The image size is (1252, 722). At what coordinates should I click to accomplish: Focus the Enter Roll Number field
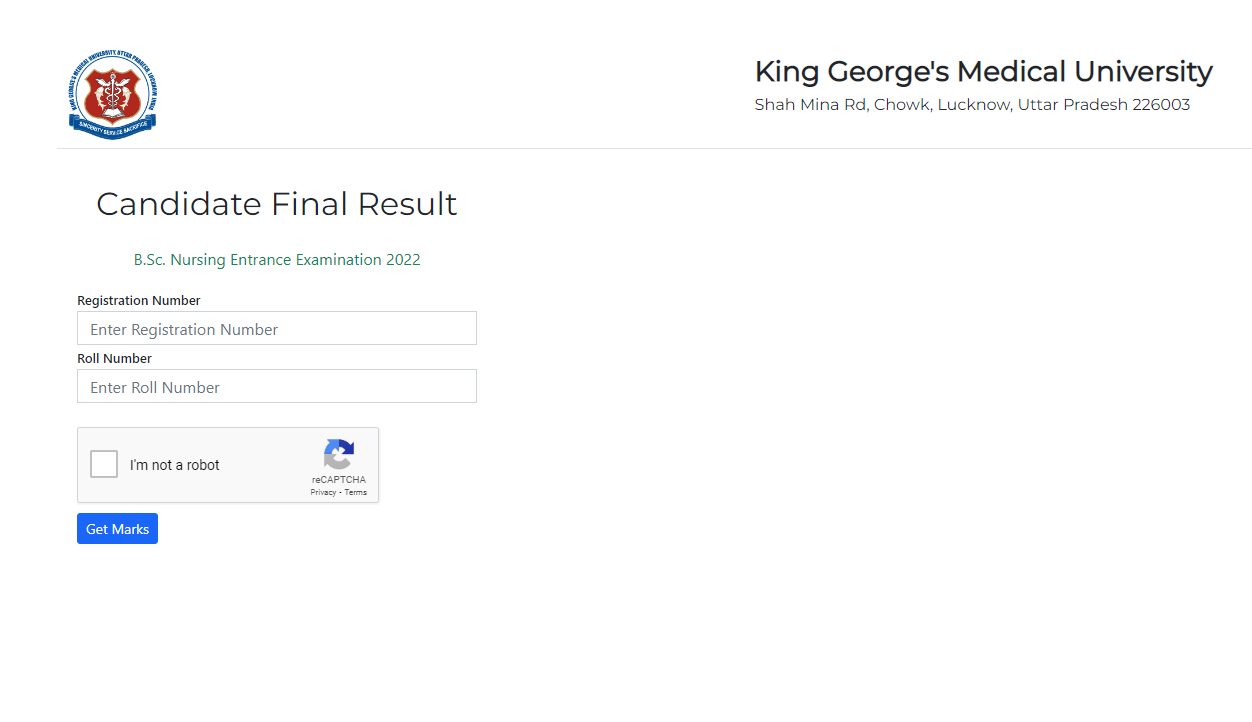tap(277, 387)
